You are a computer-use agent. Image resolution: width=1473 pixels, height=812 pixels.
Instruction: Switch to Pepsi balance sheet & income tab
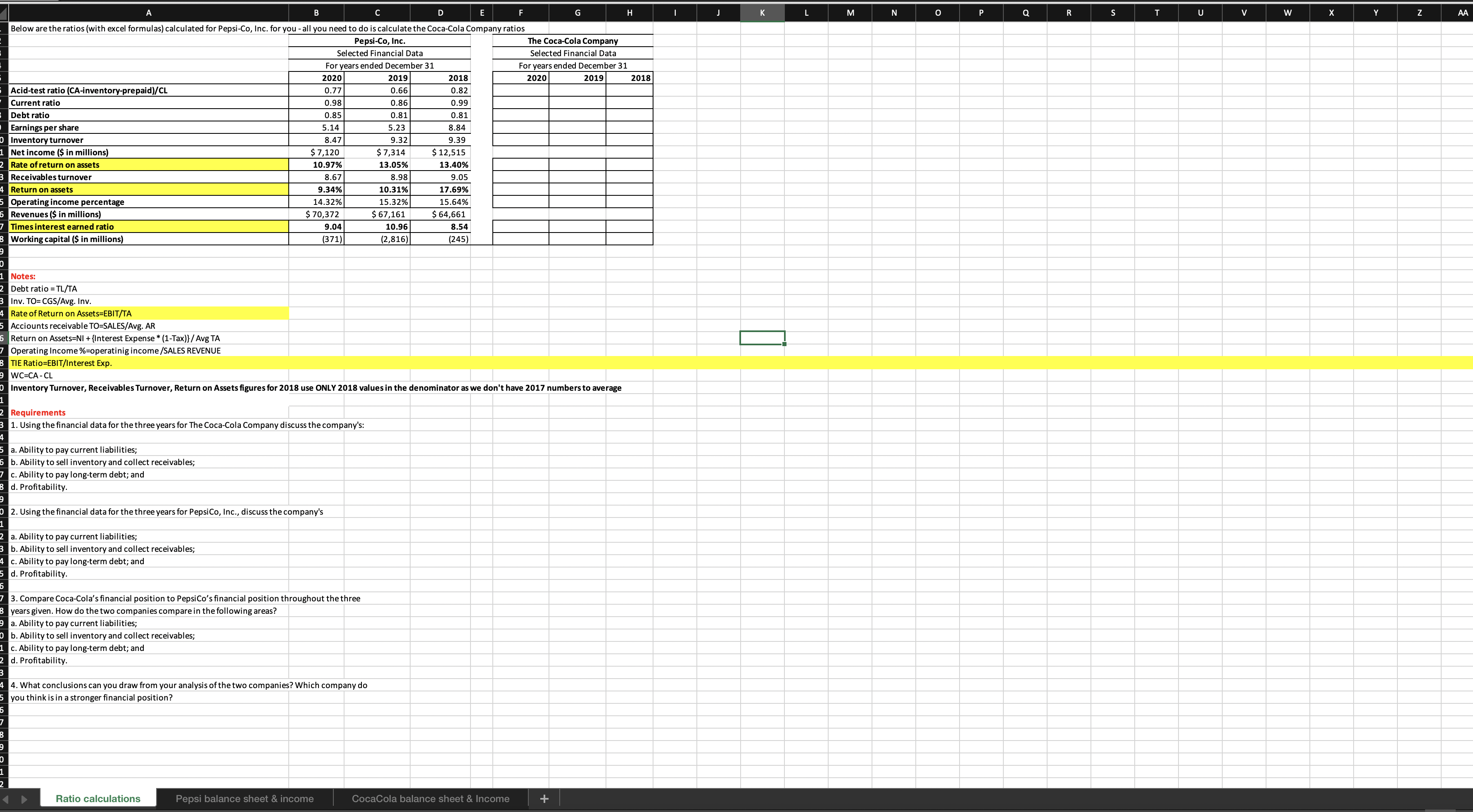(244, 799)
